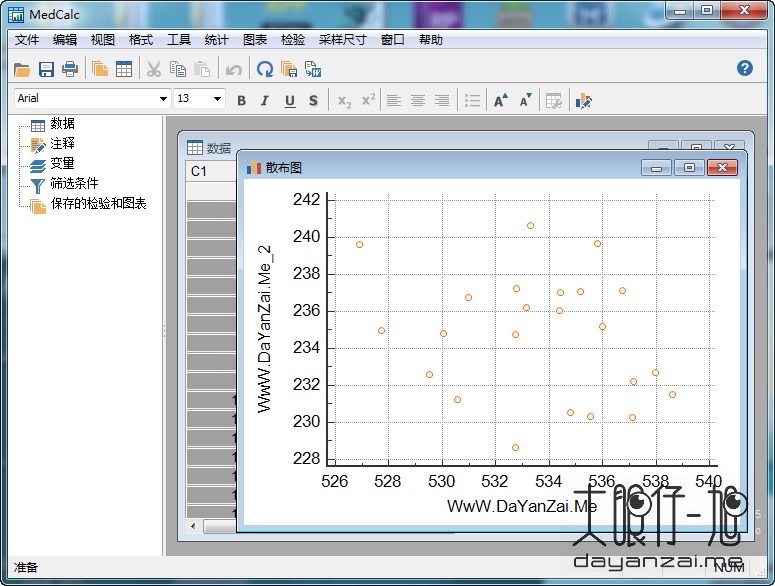Open the 统计 menu

[x=216, y=40]
